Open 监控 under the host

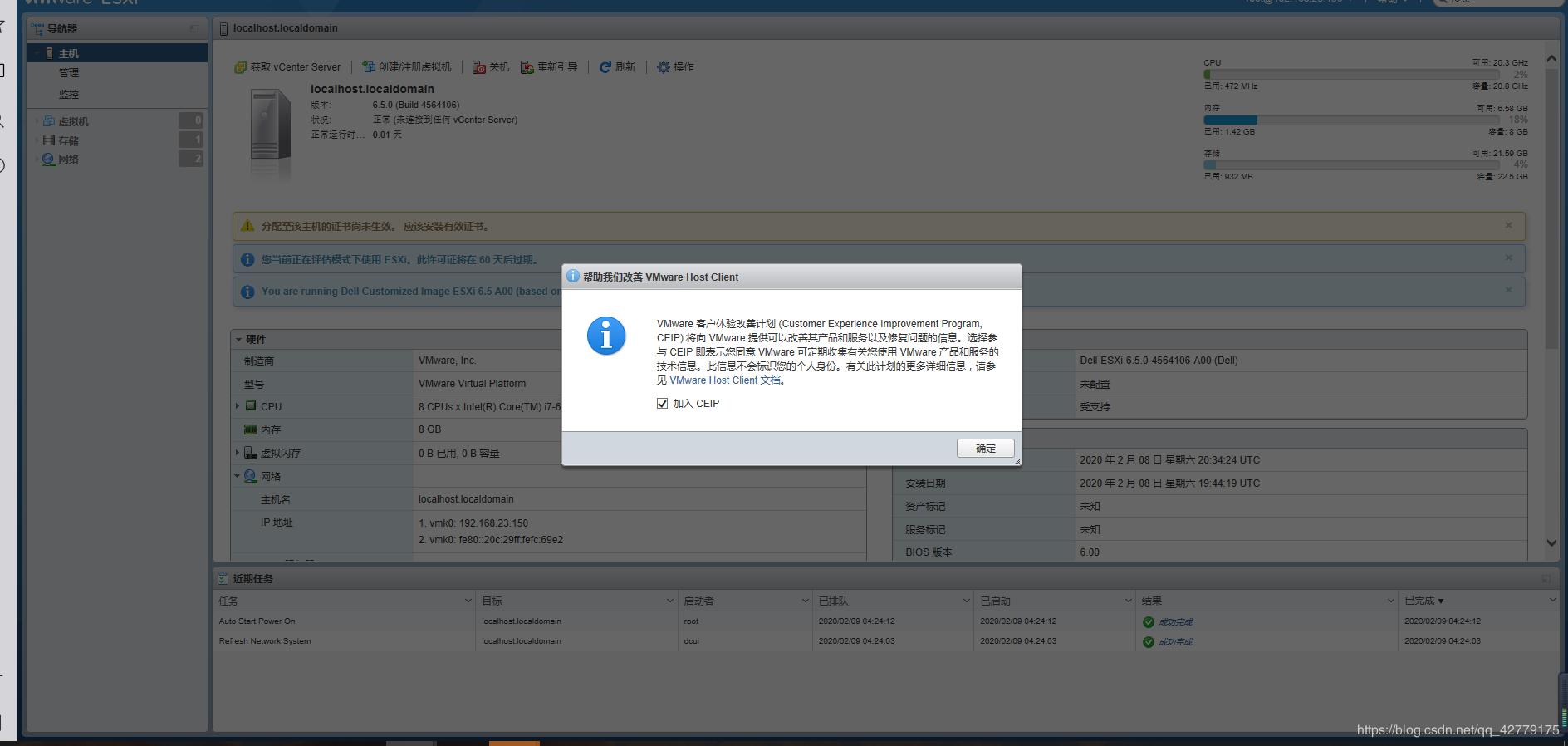(x=69, y=95)
